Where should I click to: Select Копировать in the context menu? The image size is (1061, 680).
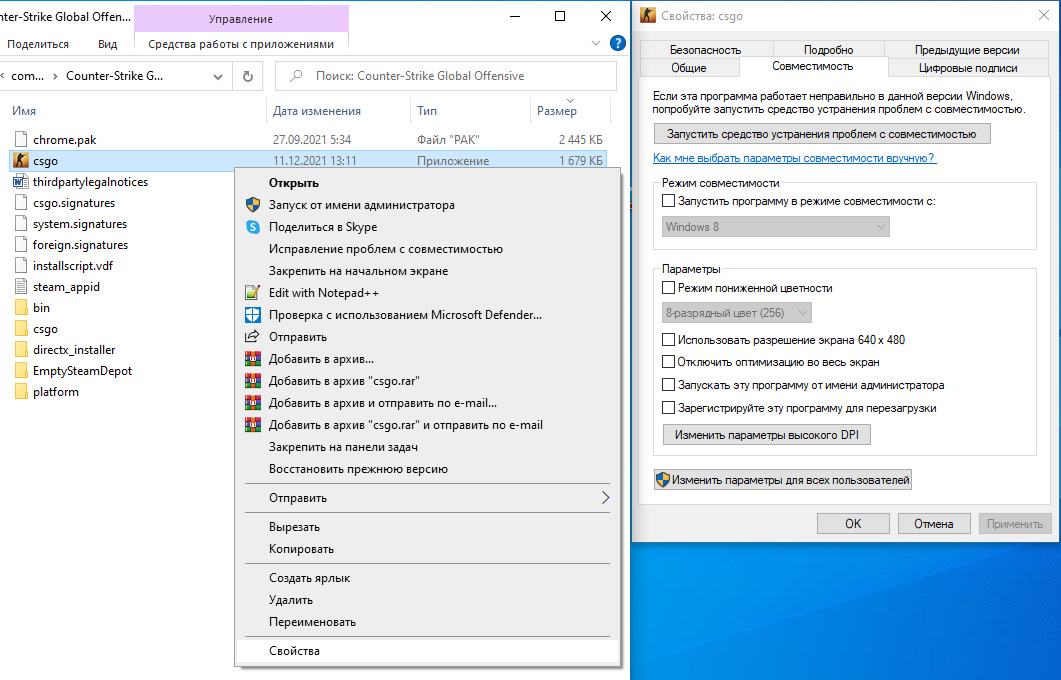(x=427, y=549)
